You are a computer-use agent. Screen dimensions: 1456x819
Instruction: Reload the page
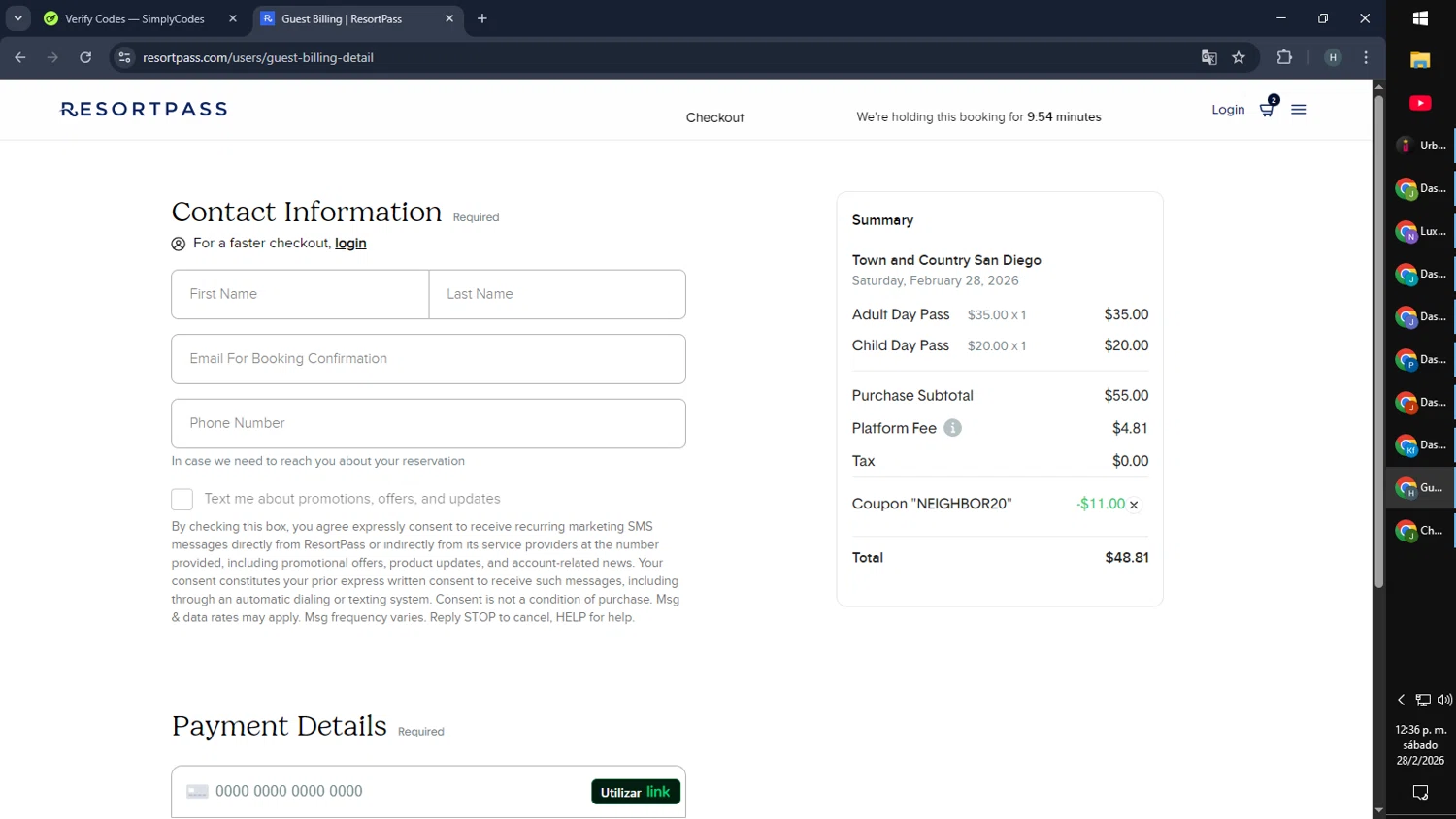coord(85,57)
